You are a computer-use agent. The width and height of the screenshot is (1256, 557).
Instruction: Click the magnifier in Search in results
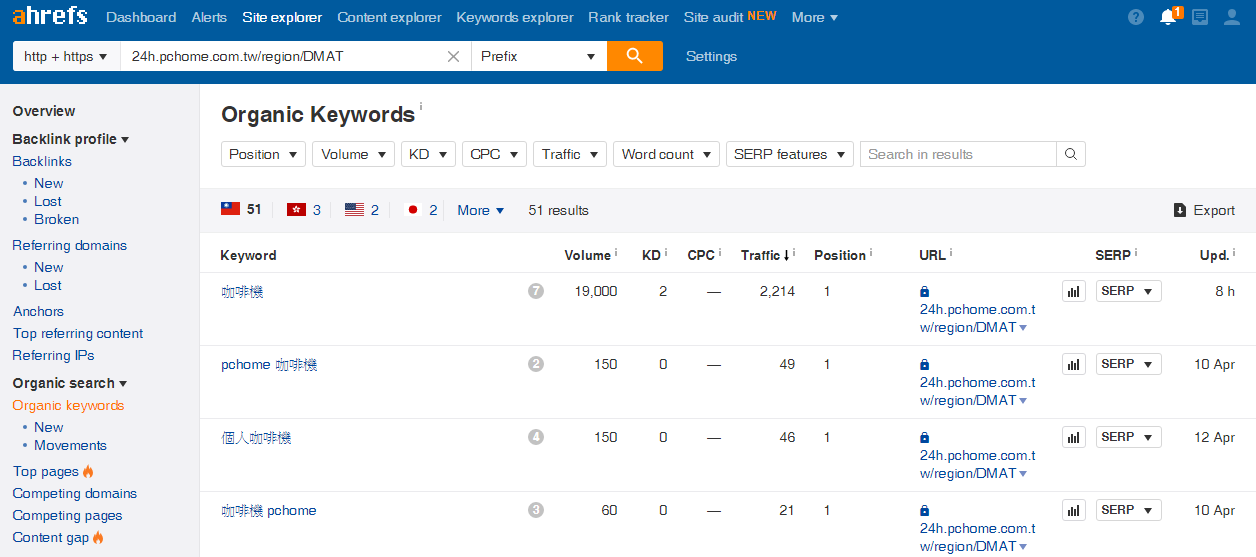(x=1071, y=154)
